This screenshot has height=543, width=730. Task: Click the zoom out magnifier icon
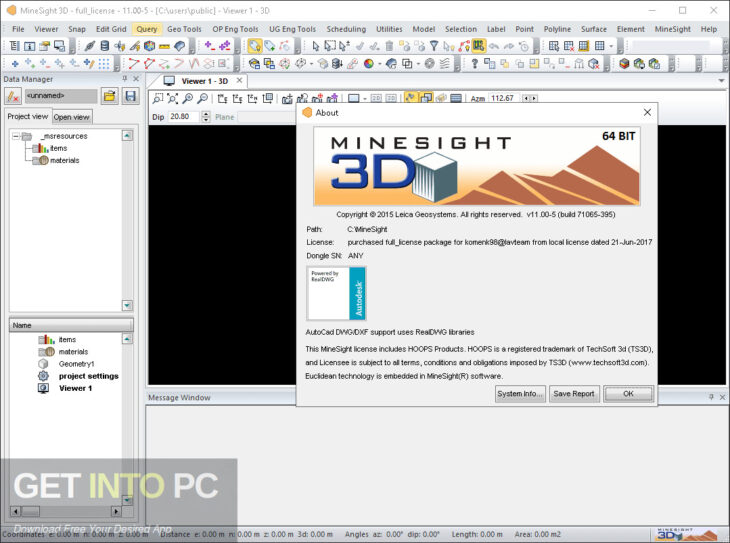pos(203,98)
